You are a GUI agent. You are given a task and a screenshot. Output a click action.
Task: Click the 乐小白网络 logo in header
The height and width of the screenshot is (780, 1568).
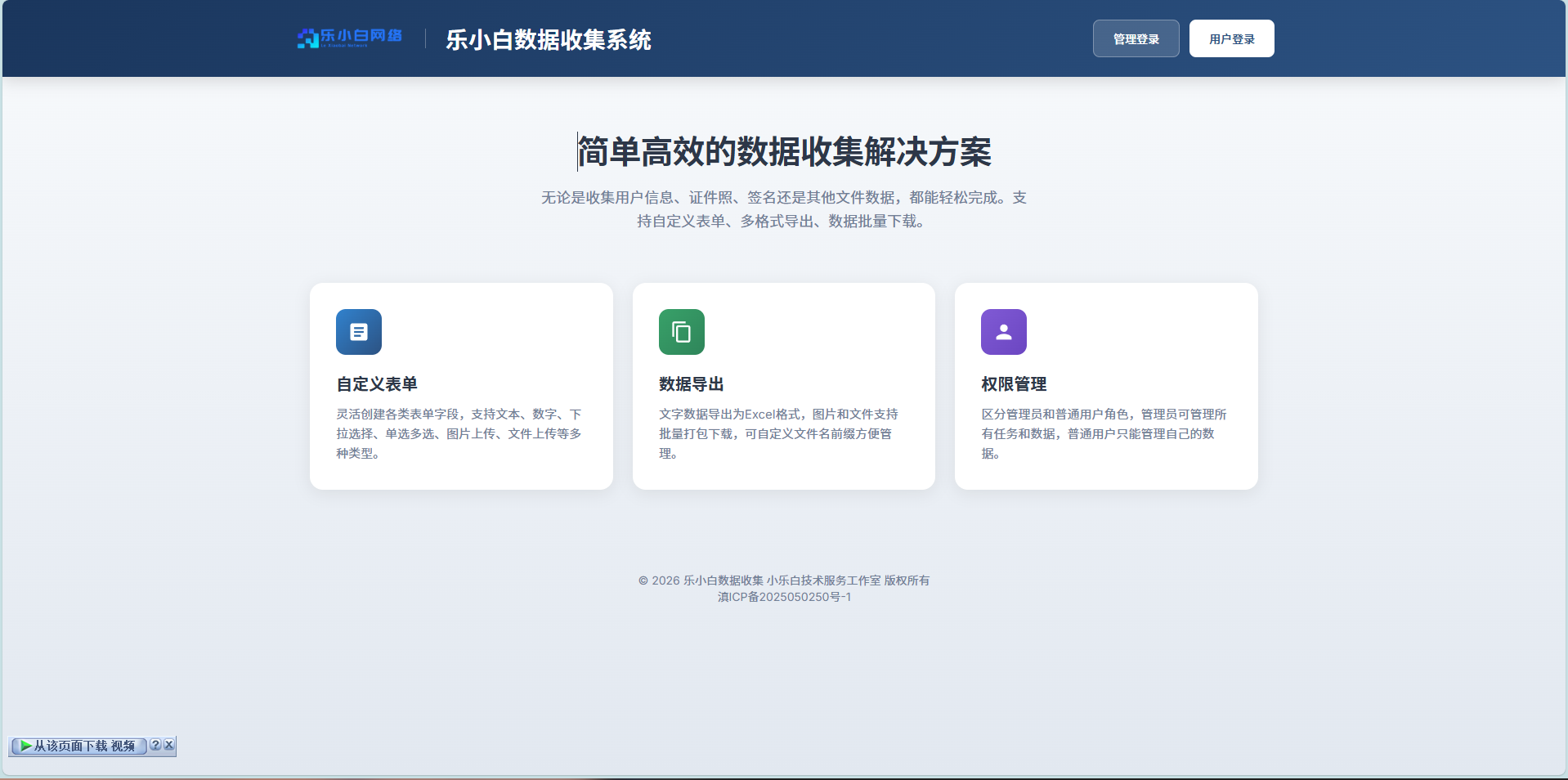tap(350, 38)
